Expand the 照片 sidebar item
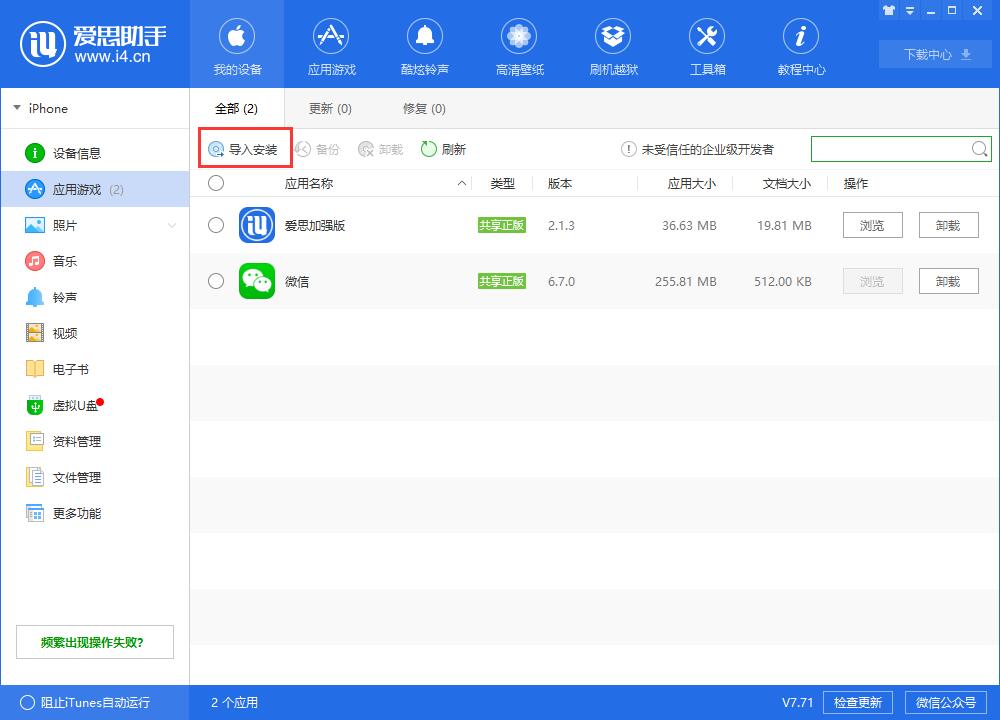This screenshot has height=720, width=1000. 174,225
